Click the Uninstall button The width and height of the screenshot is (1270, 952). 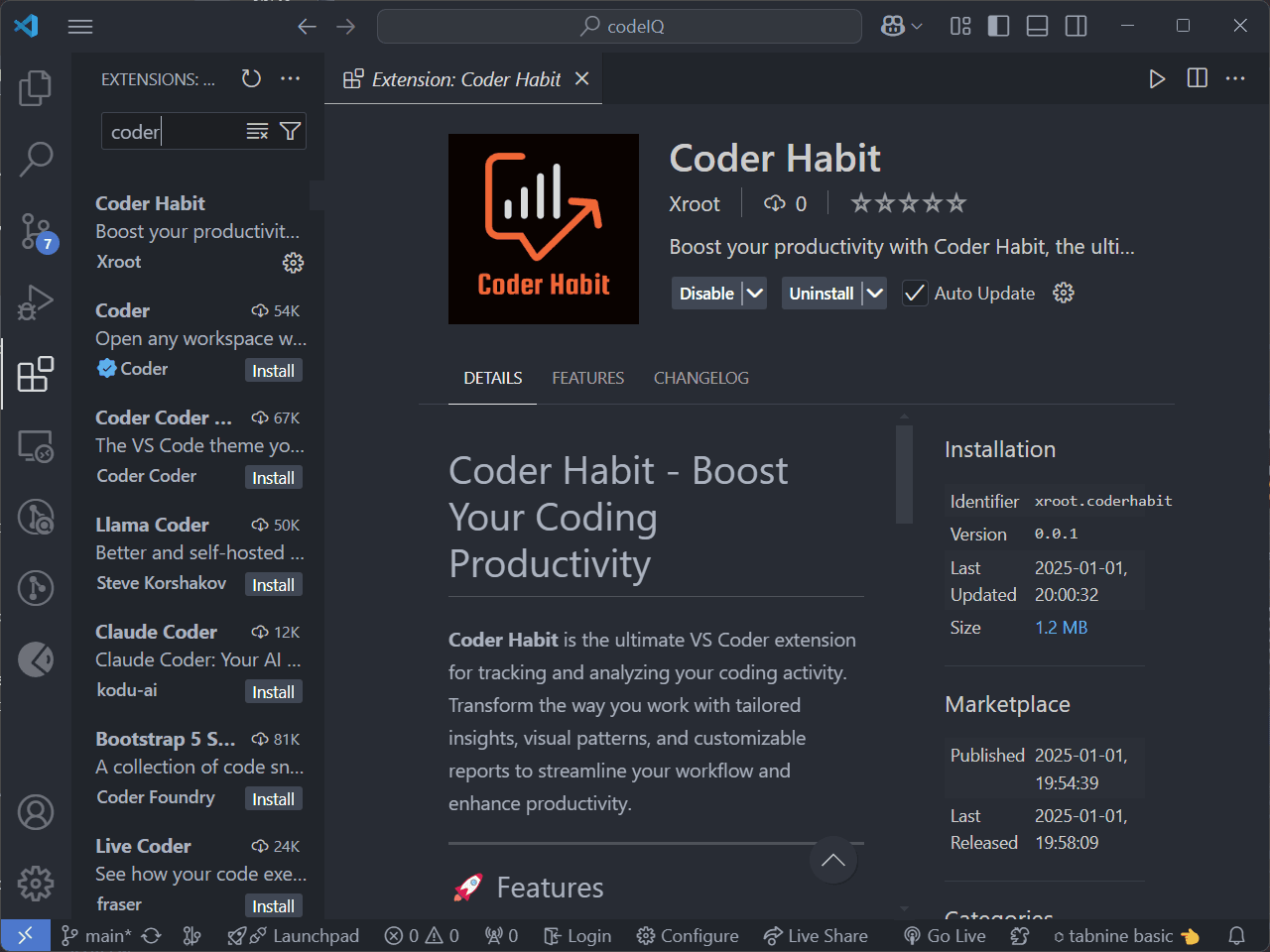point(821,294)
